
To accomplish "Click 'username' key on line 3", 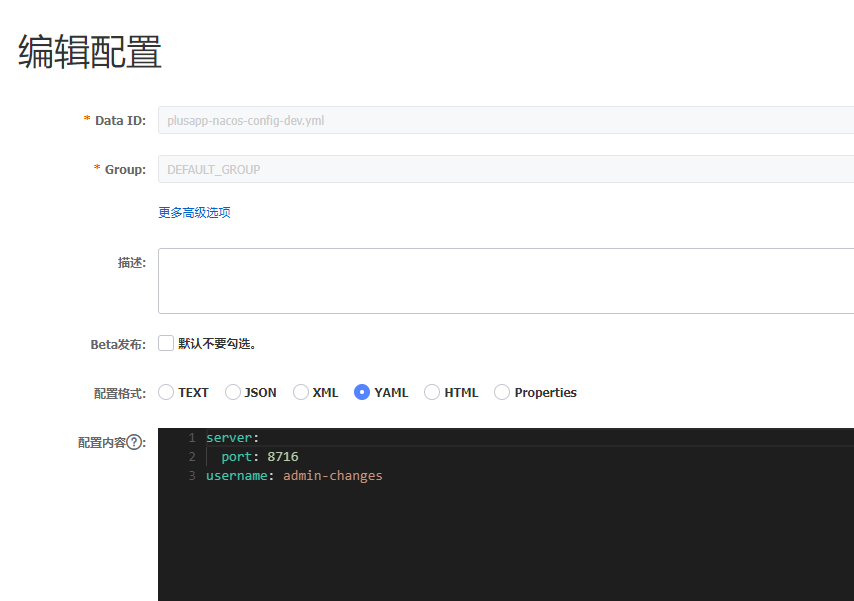I will tap(236, 476).
